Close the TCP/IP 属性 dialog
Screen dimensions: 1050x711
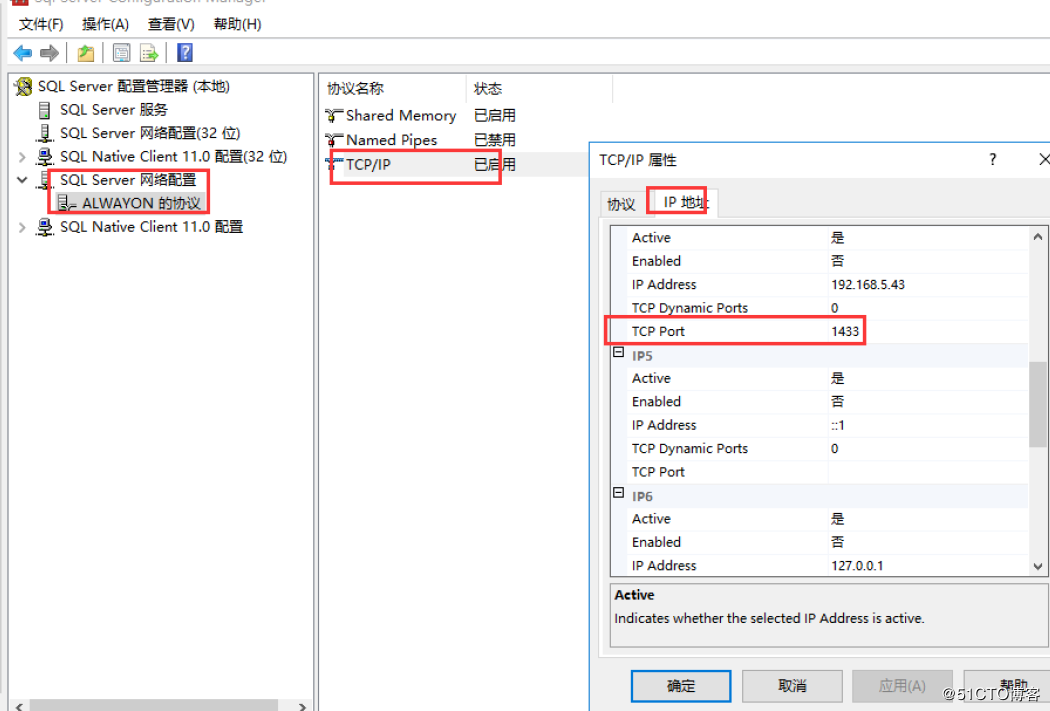(1043, 159)
